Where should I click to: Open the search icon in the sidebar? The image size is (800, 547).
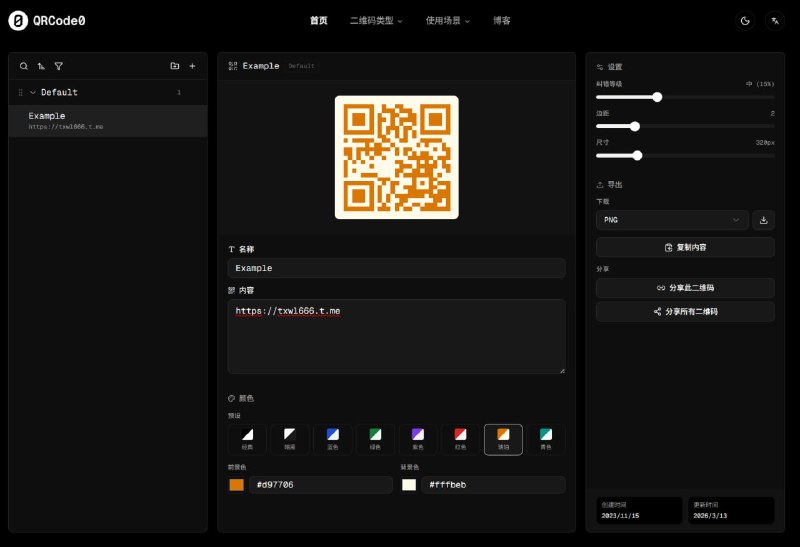pyautogui.click(x=23, y=66)
